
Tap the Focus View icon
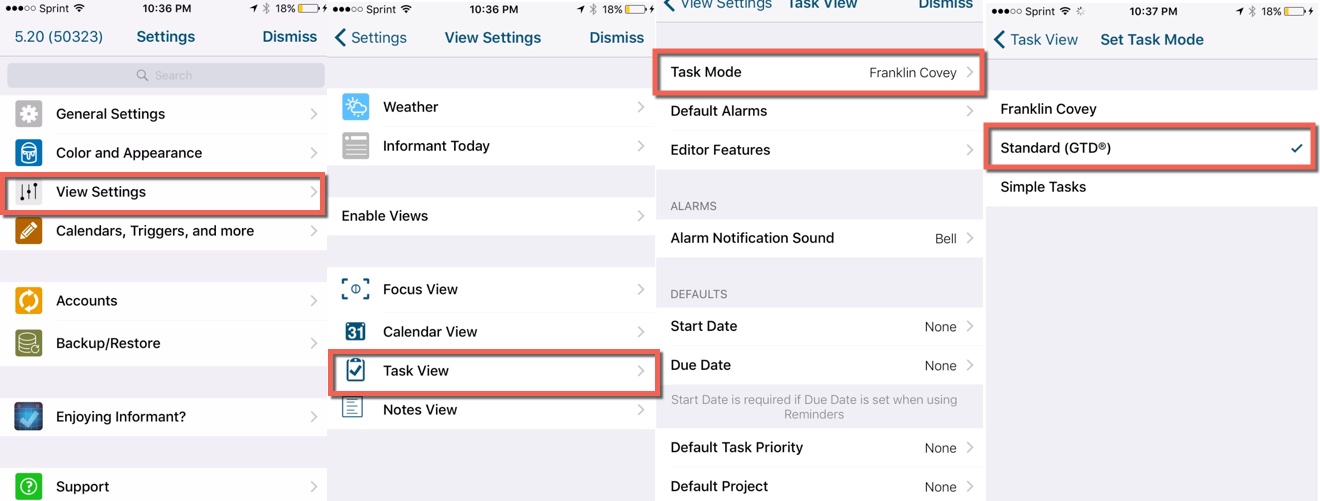(x=356, y=289)
